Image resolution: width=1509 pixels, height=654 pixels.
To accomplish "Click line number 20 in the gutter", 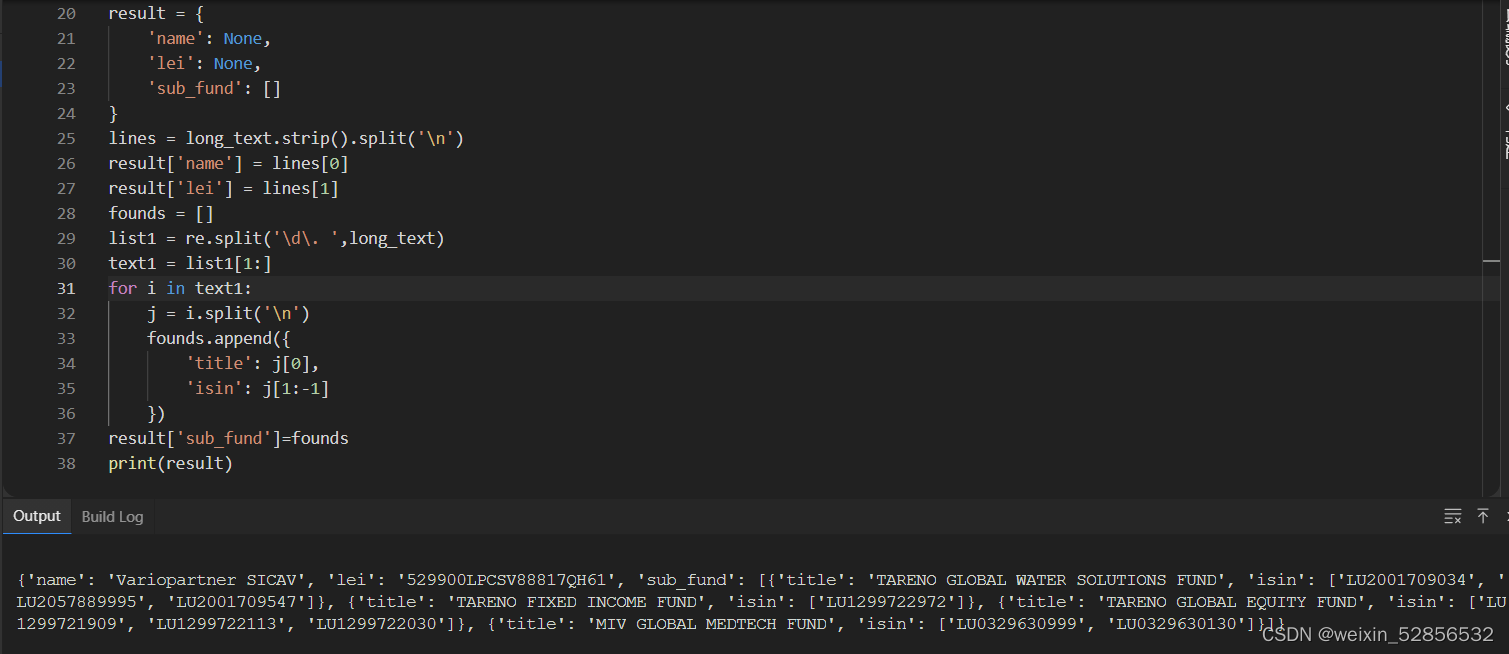I will click(x=66, y=13).
